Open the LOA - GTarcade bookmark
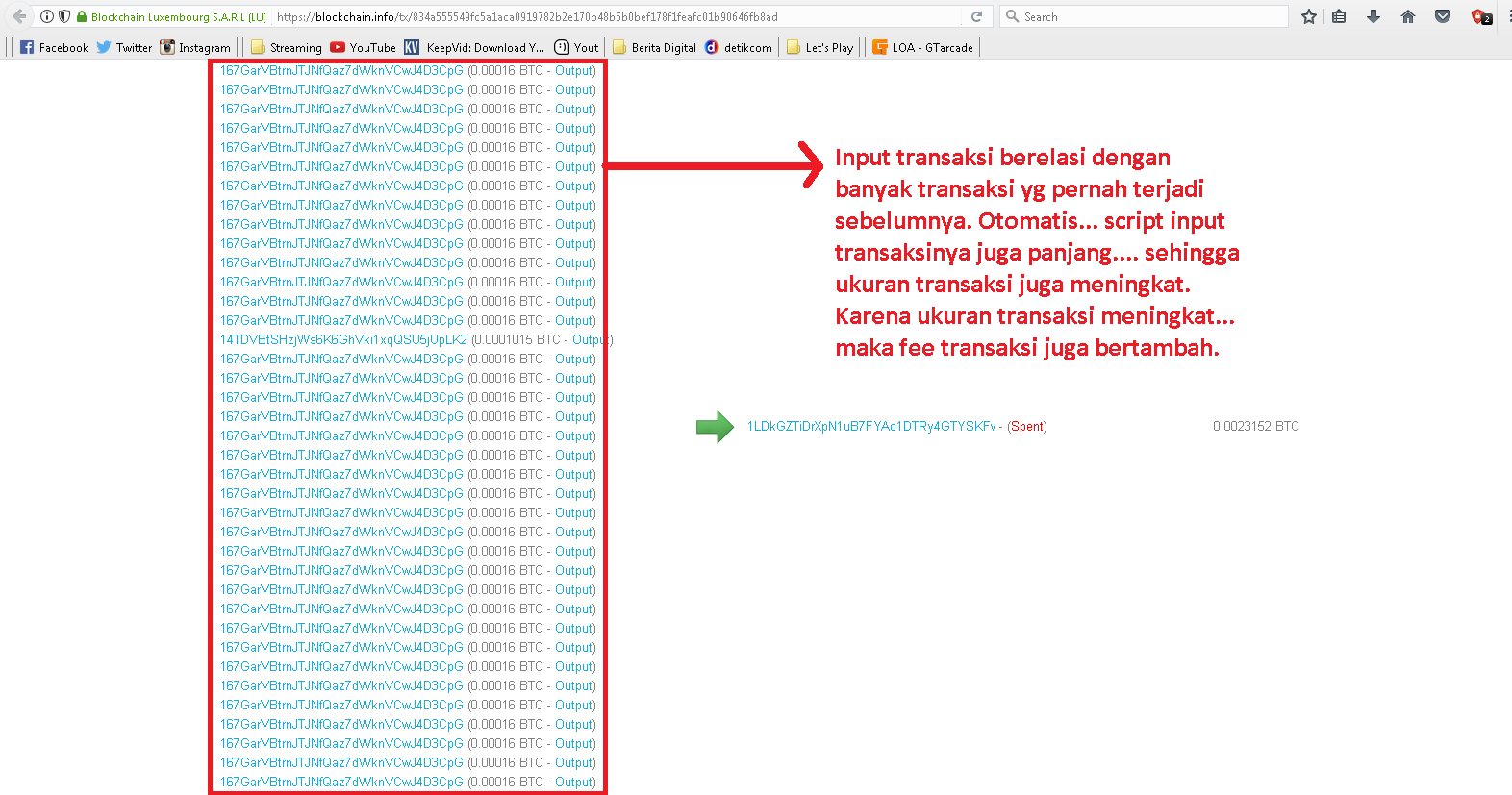This screenshot has height=795, width=1512. 923,47
